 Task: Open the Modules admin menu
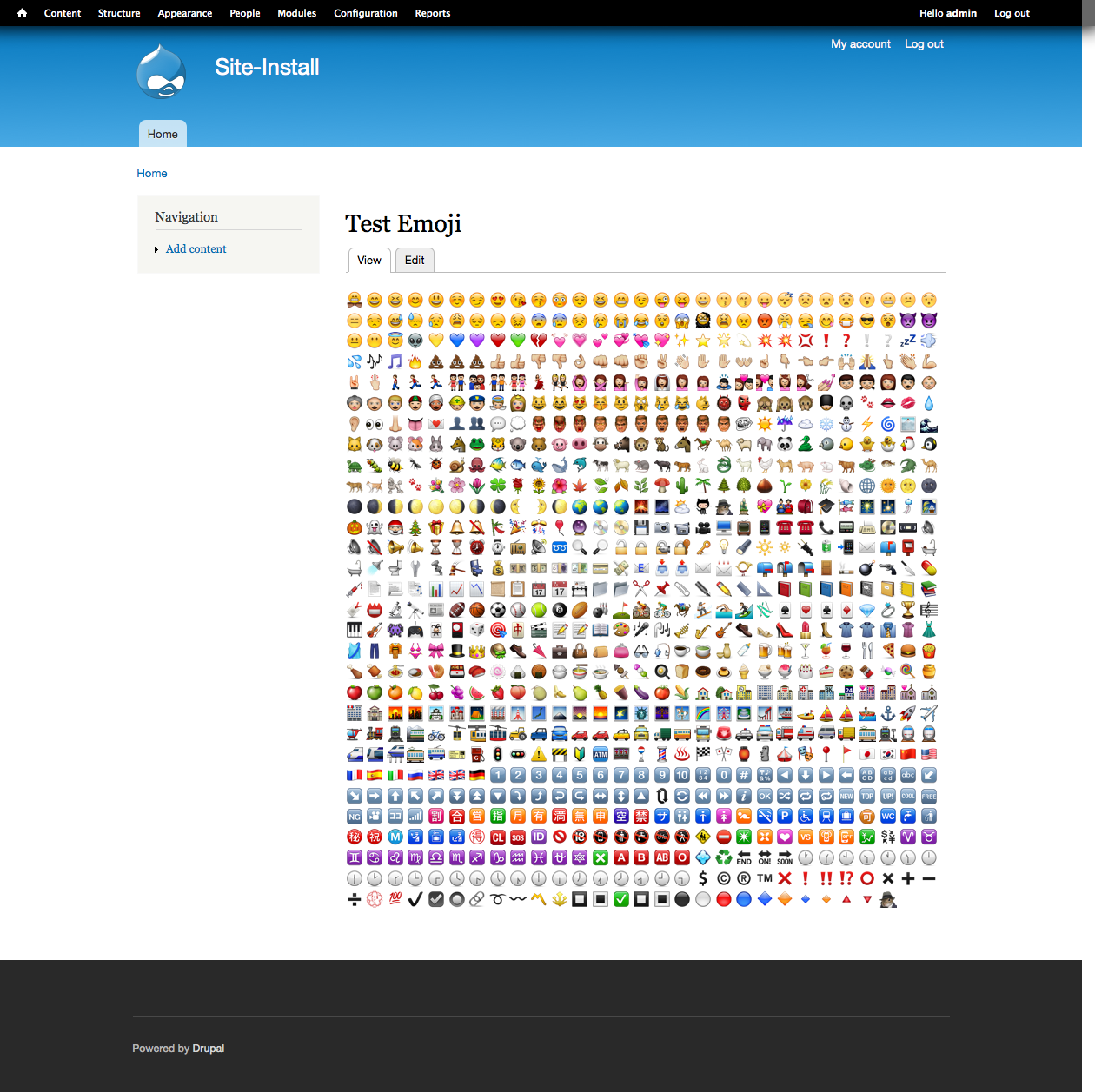coord(297,13)
